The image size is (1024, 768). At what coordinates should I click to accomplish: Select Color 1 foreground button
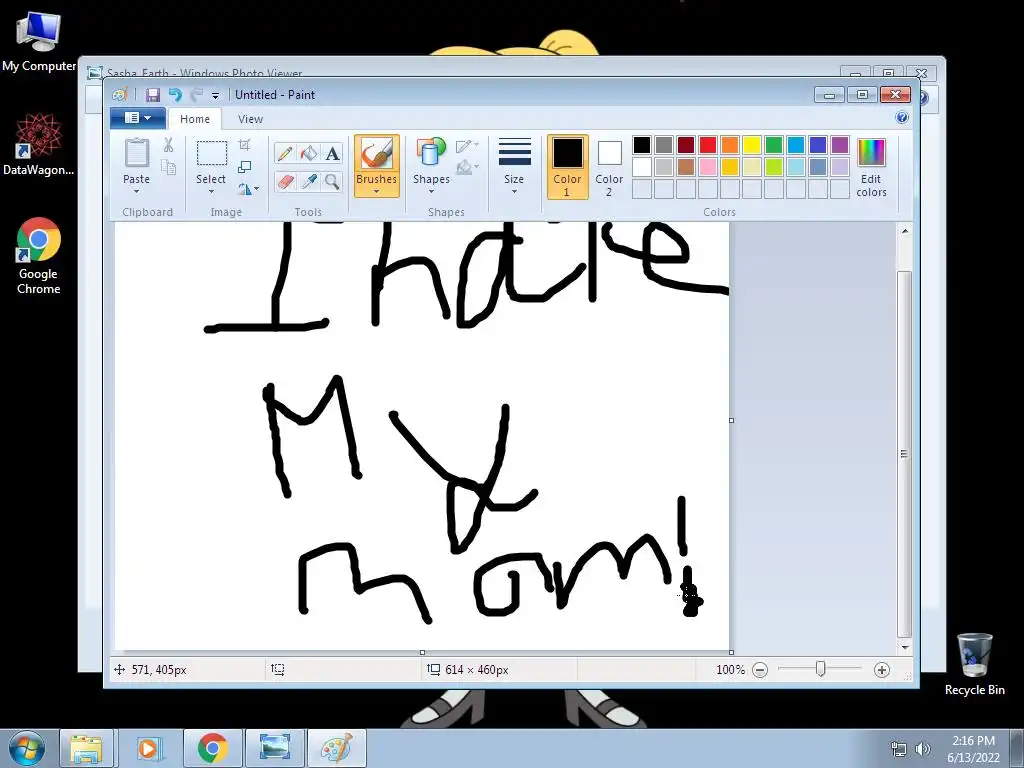567,167
